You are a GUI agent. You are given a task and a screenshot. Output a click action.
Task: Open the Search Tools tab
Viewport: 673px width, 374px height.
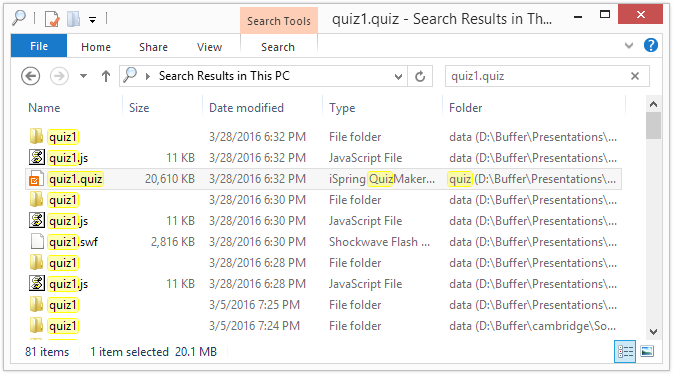click(x=279, y=21)
